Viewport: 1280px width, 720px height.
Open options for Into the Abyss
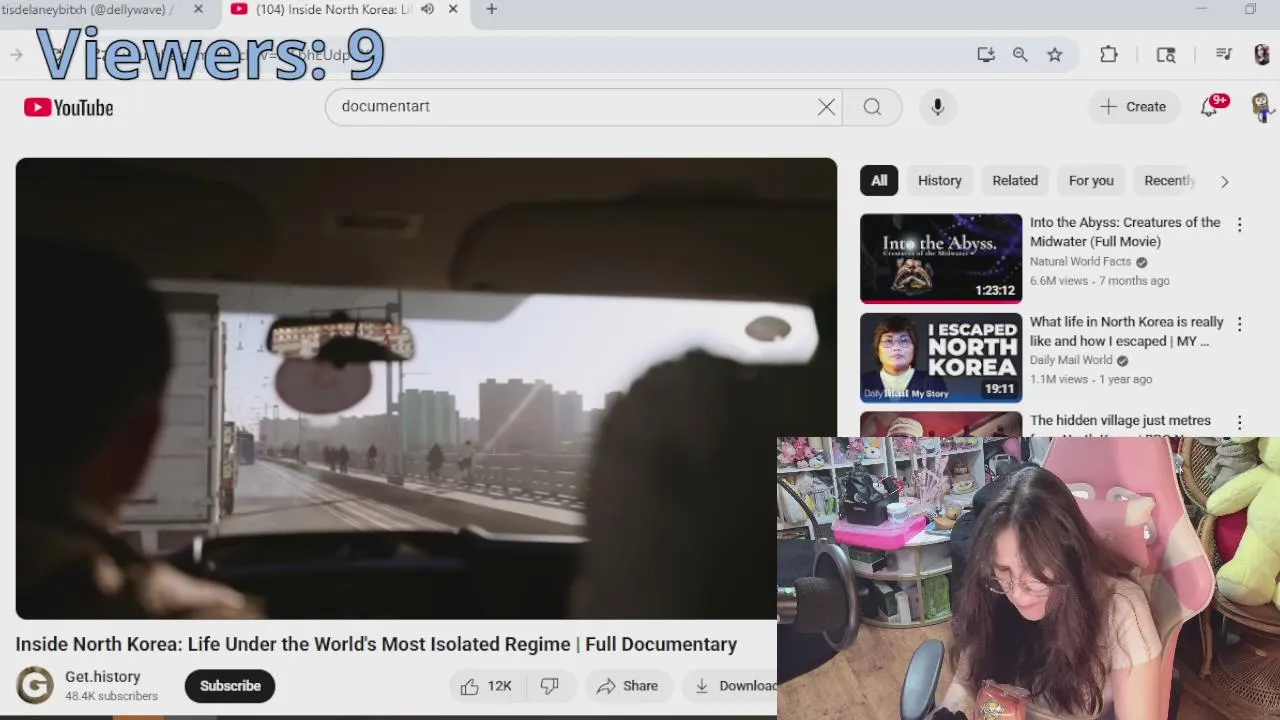coord(1239,225)
